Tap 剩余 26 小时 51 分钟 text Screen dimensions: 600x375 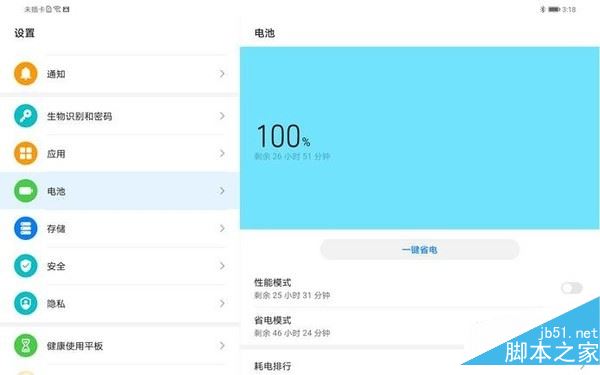coord(292,156)
